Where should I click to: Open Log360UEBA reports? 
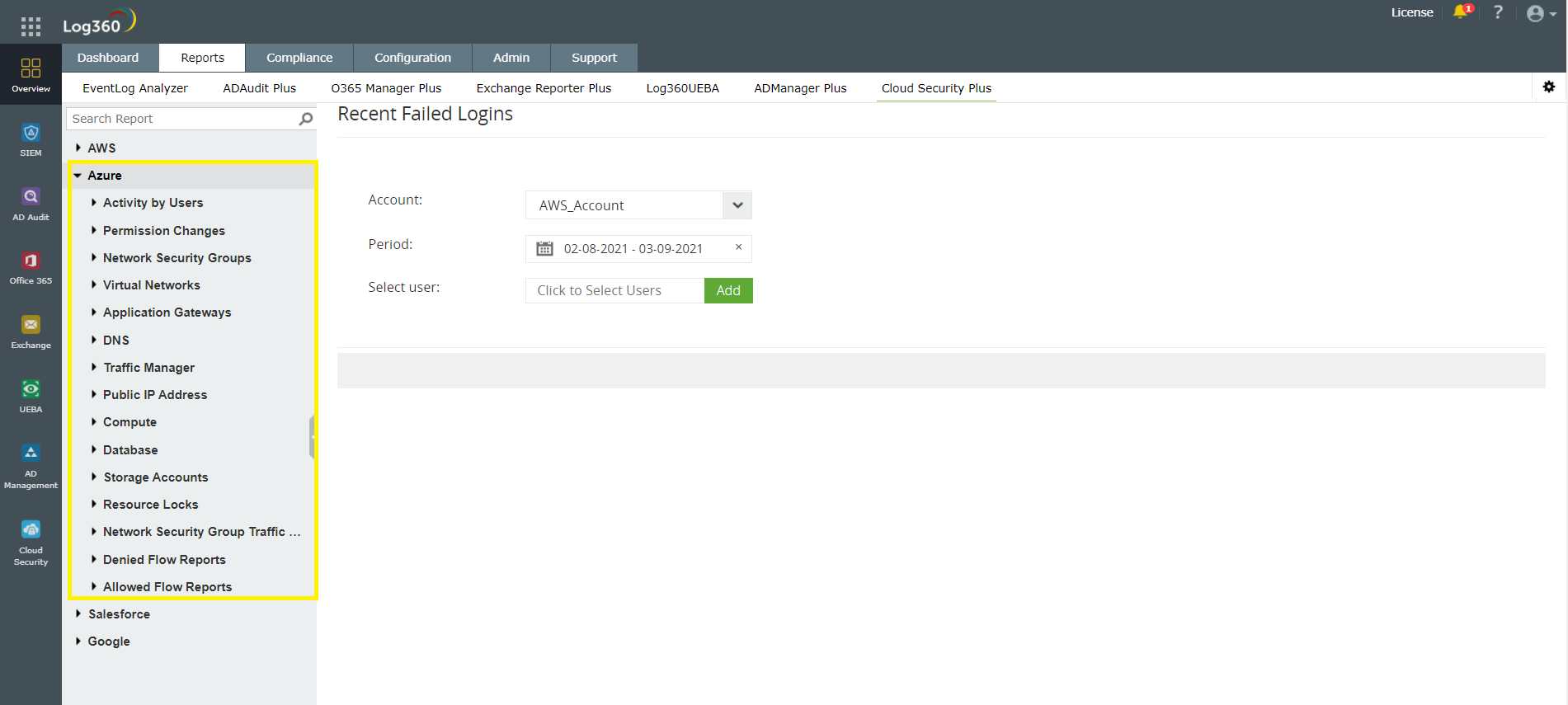[x=682, y=88]
